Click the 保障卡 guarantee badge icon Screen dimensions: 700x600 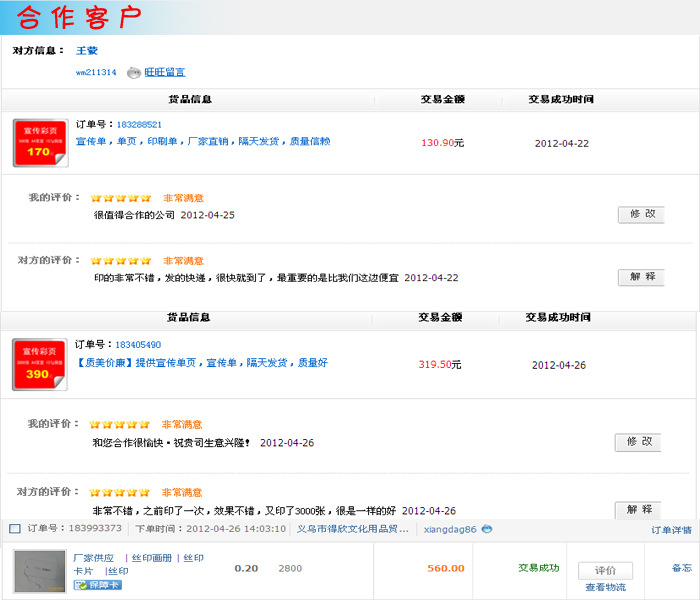click(x=97, y=584)
